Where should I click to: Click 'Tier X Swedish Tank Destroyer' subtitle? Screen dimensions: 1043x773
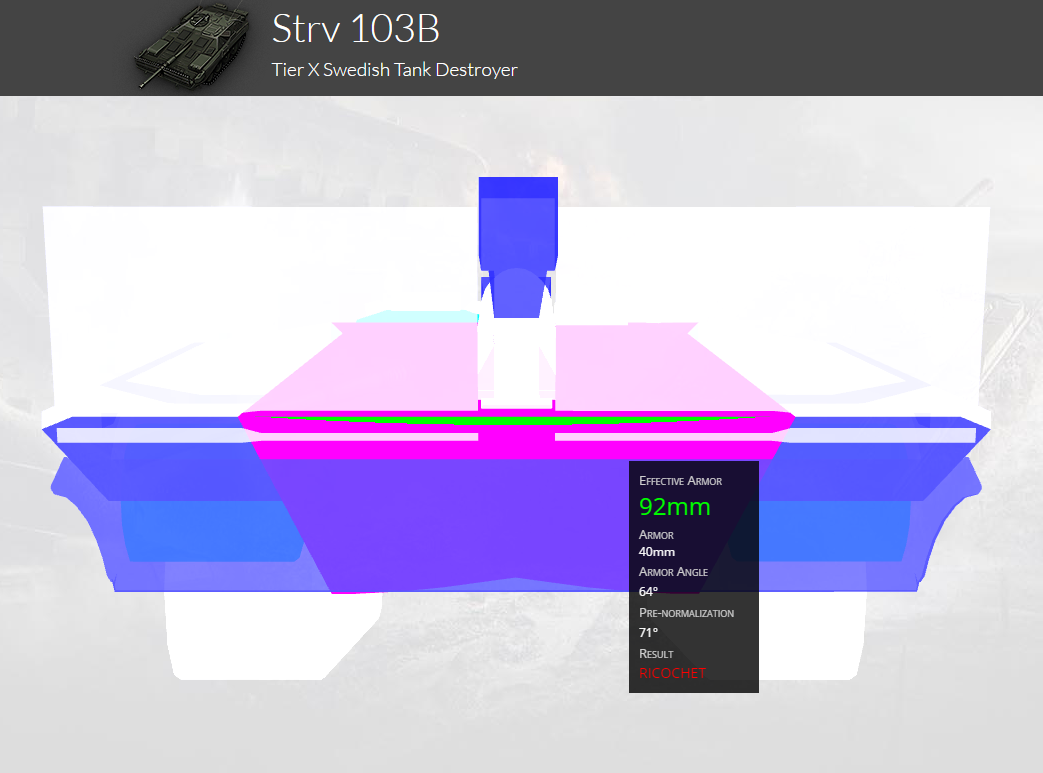[394, 70]
